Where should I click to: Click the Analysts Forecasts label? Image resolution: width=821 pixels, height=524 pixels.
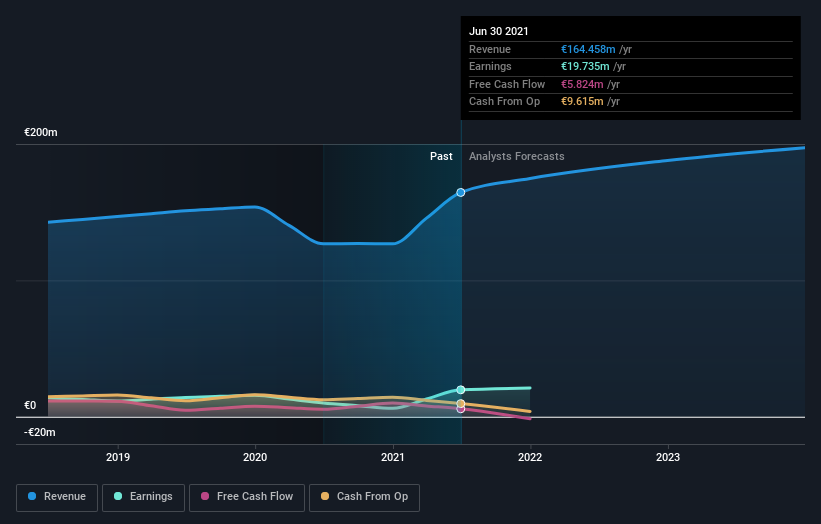pos(517,156)
